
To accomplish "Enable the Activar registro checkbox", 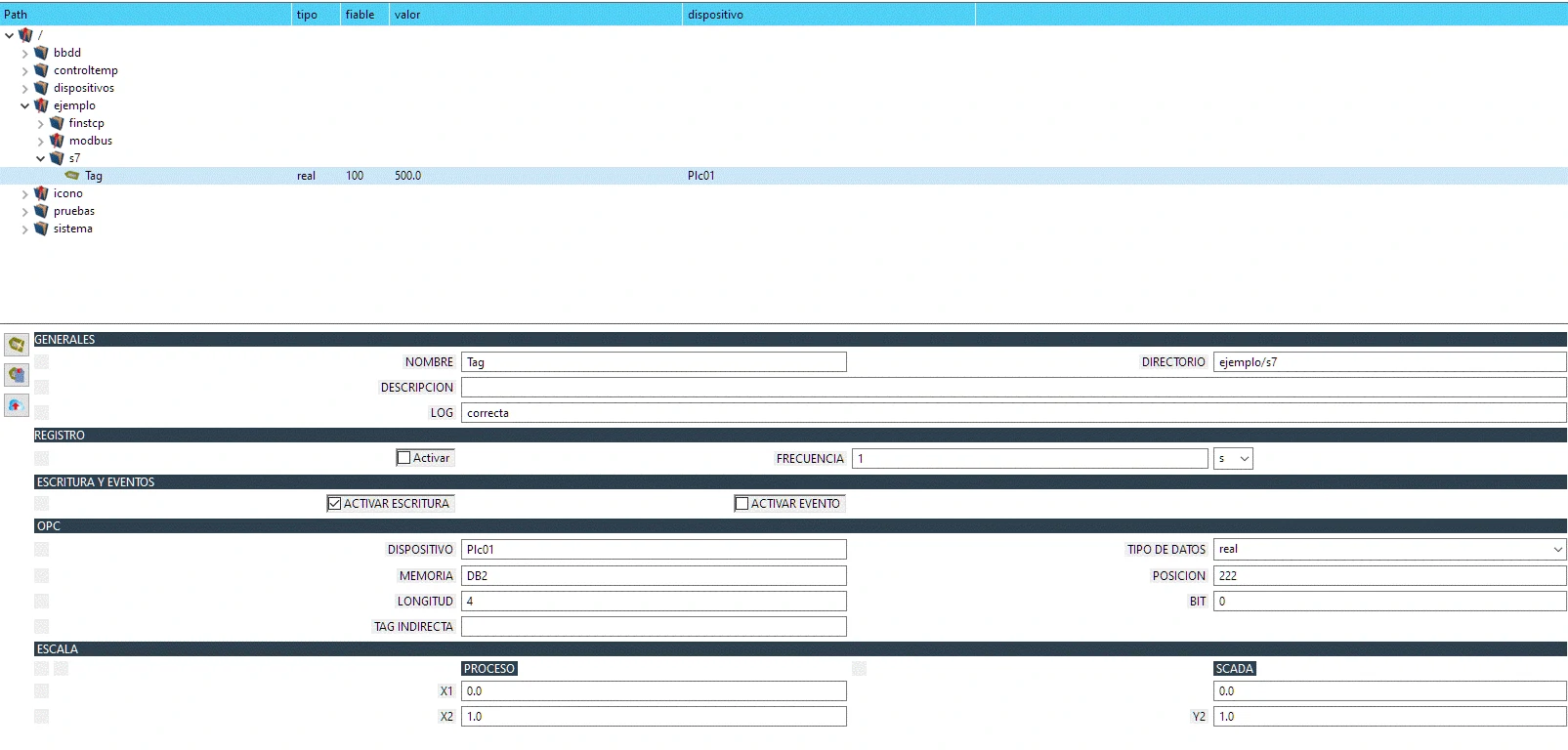I will (x=404, y=458).
